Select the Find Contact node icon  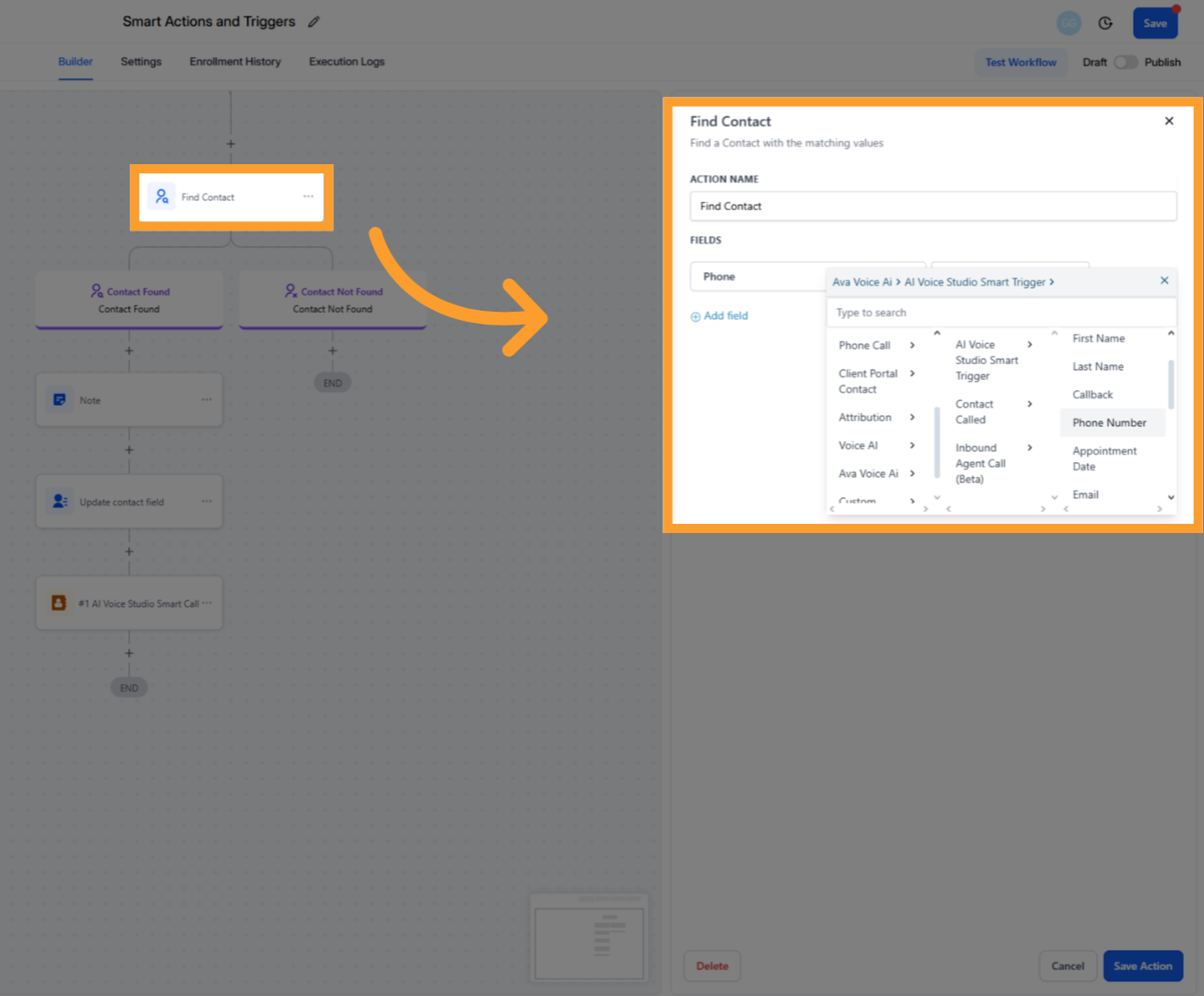pos(161,196)
